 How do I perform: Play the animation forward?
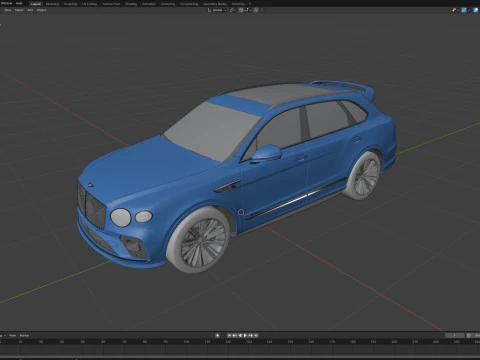coord(245,335)
